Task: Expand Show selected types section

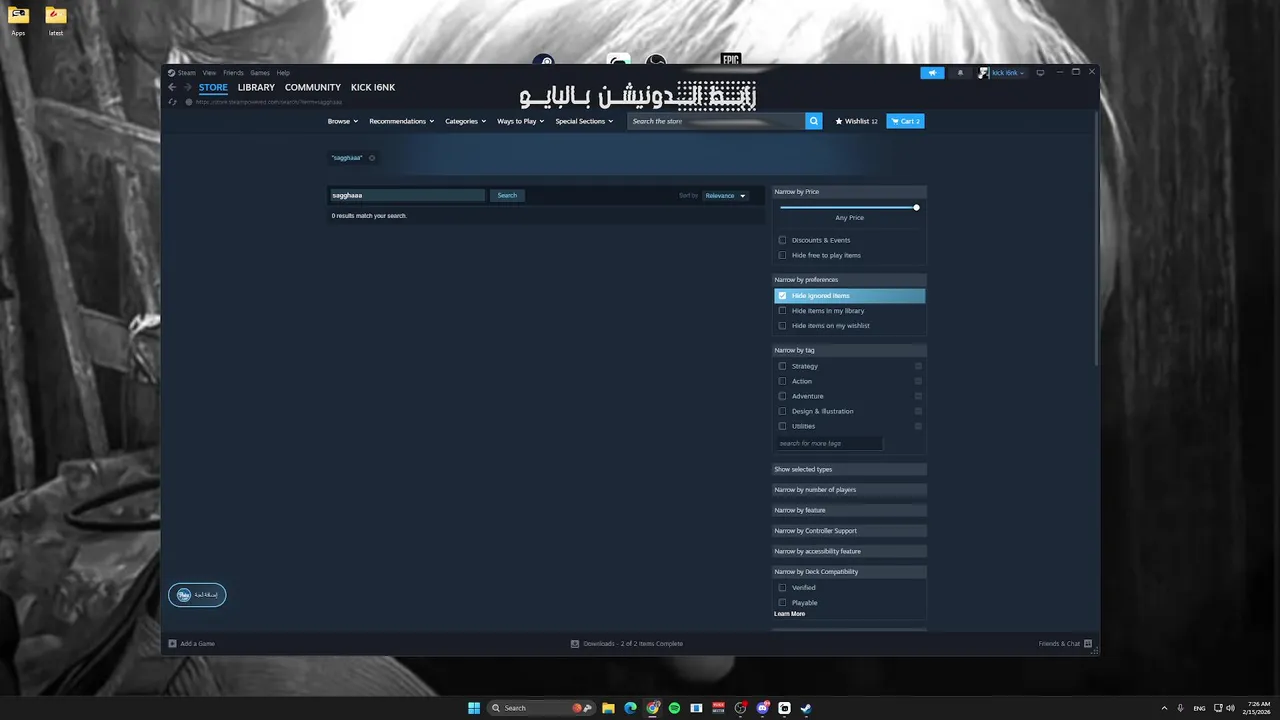Action: (x=849, y=469)
